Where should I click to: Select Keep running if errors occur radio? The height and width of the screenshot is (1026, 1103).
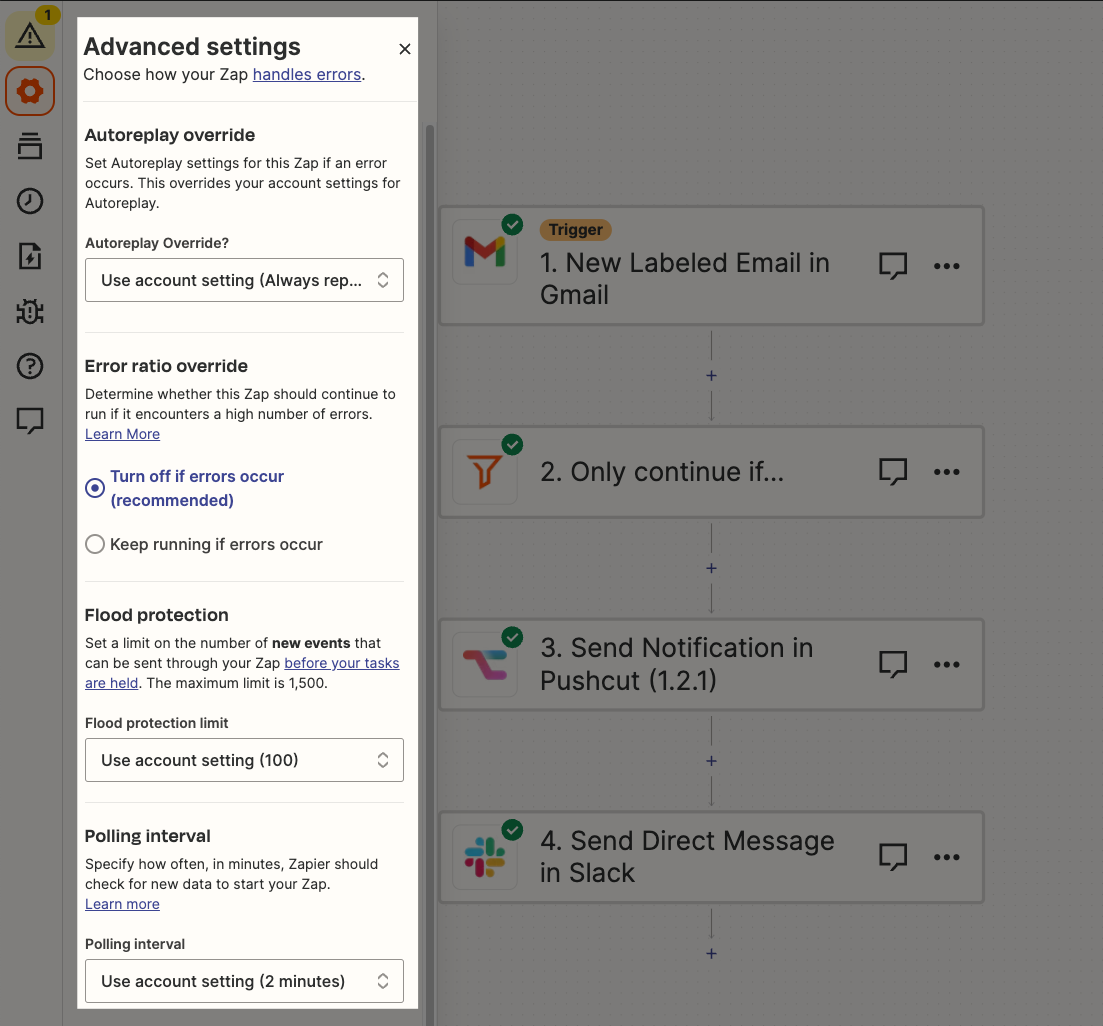click(x=95, y=544)
